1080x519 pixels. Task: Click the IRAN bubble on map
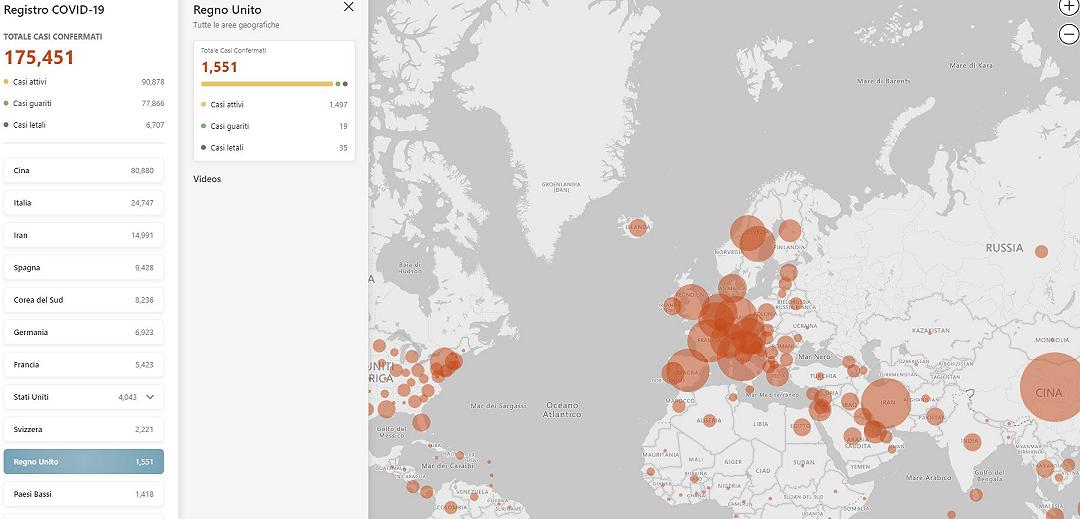[x=886, y=403]
